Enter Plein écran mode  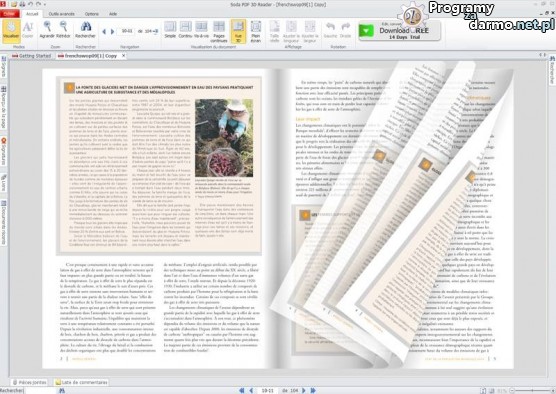[x=256, y=31]
